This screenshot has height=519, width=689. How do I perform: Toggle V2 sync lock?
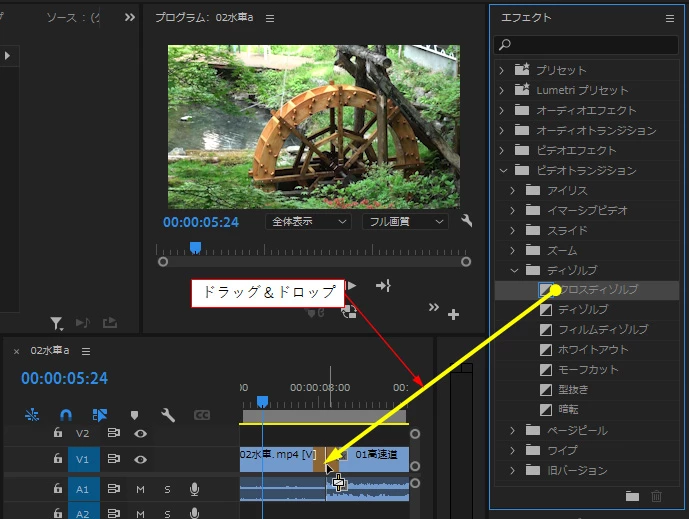coord(114,433)
